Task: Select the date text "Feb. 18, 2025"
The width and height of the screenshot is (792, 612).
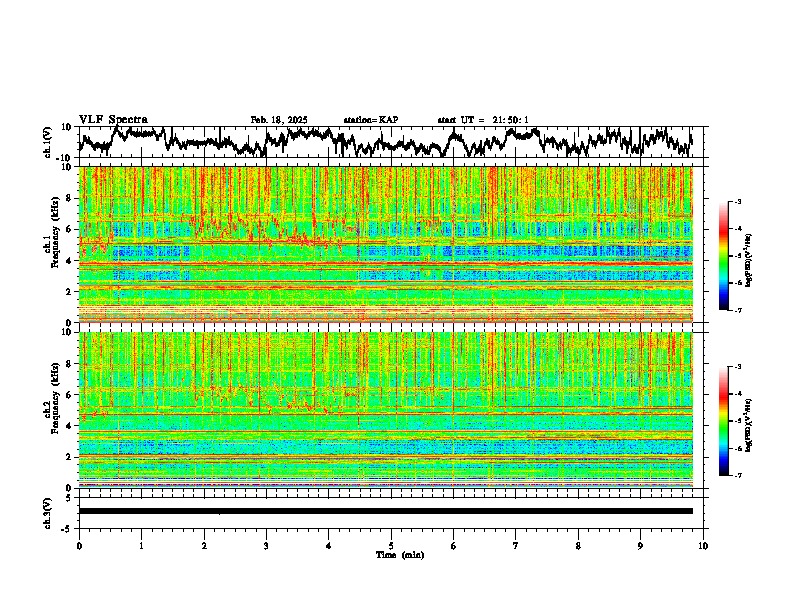Action: (279, 120)
